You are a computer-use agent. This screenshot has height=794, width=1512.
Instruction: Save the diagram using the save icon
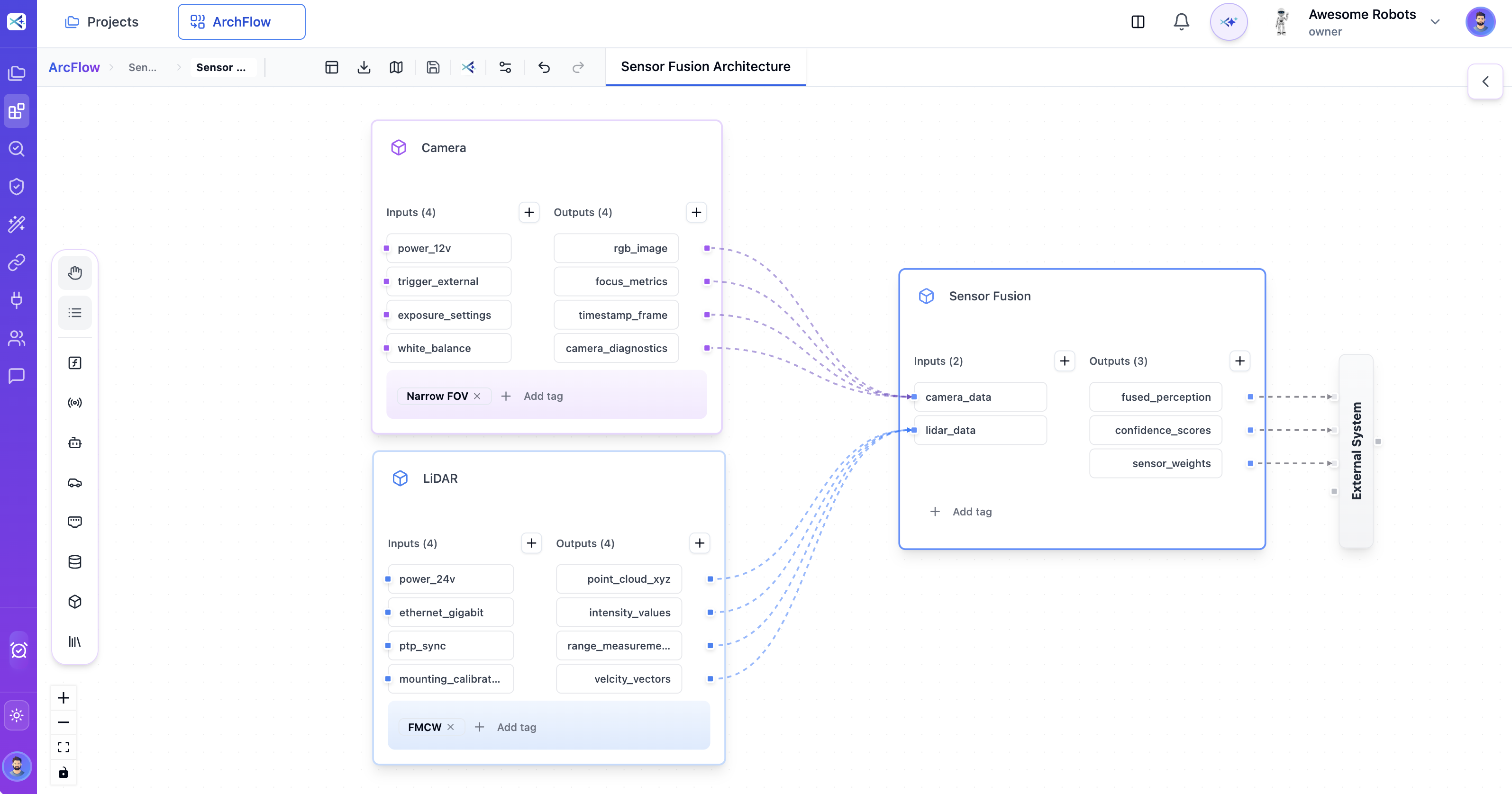433,67
